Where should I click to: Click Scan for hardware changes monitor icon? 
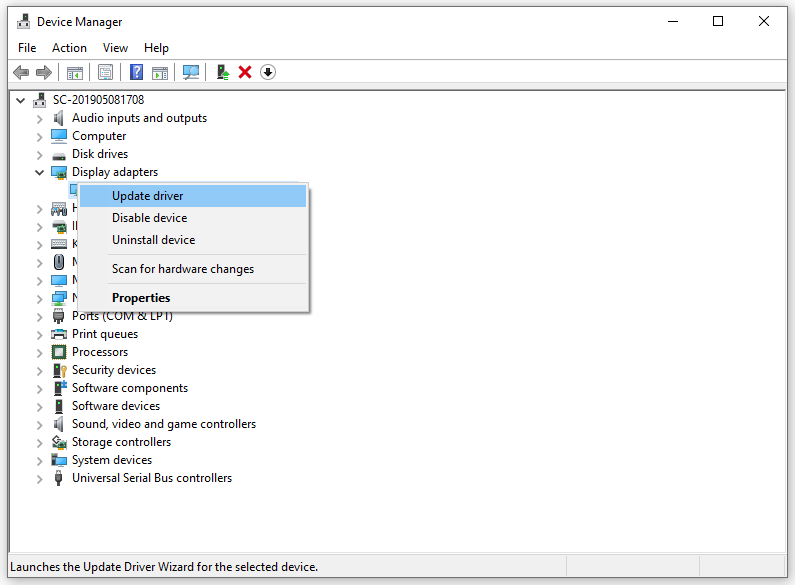click(191, 72)
